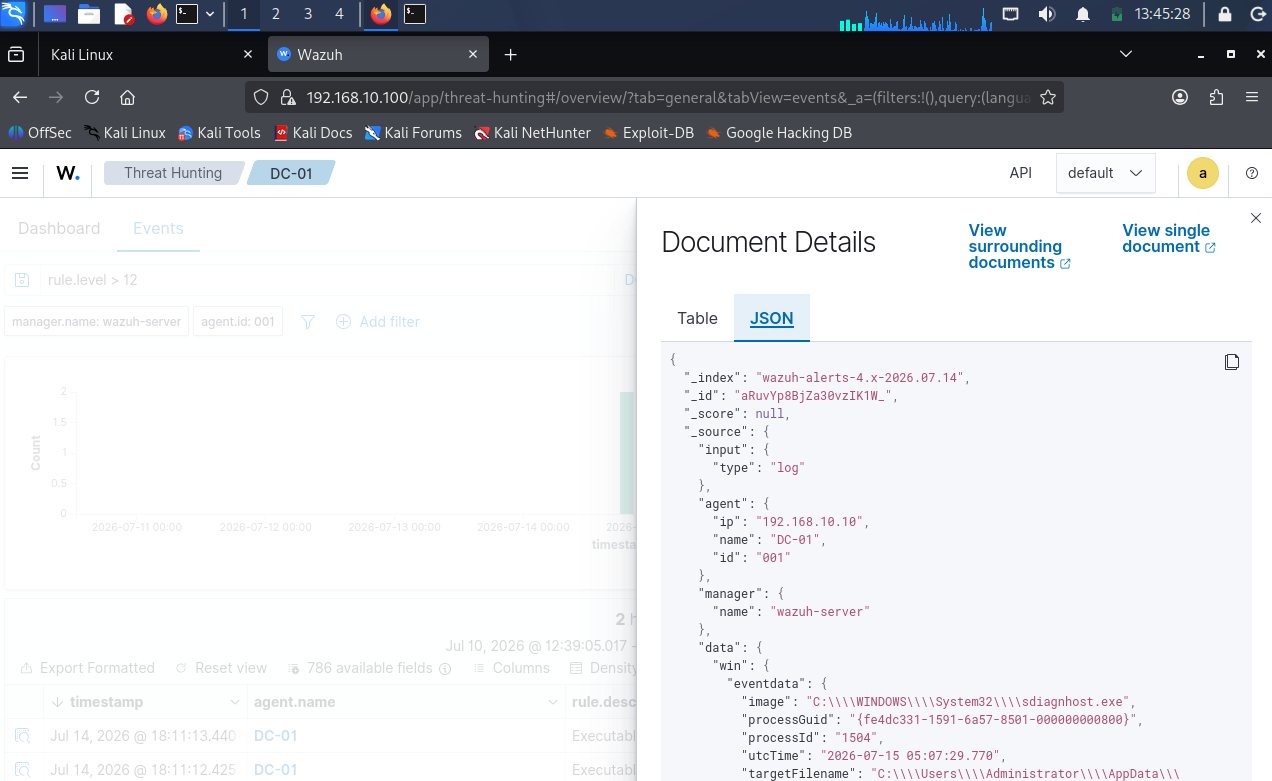Expand the terminal launcher dropdown arrow
Image resolution: width=1272 pixels, height=781 pixels.
[210, 14]
